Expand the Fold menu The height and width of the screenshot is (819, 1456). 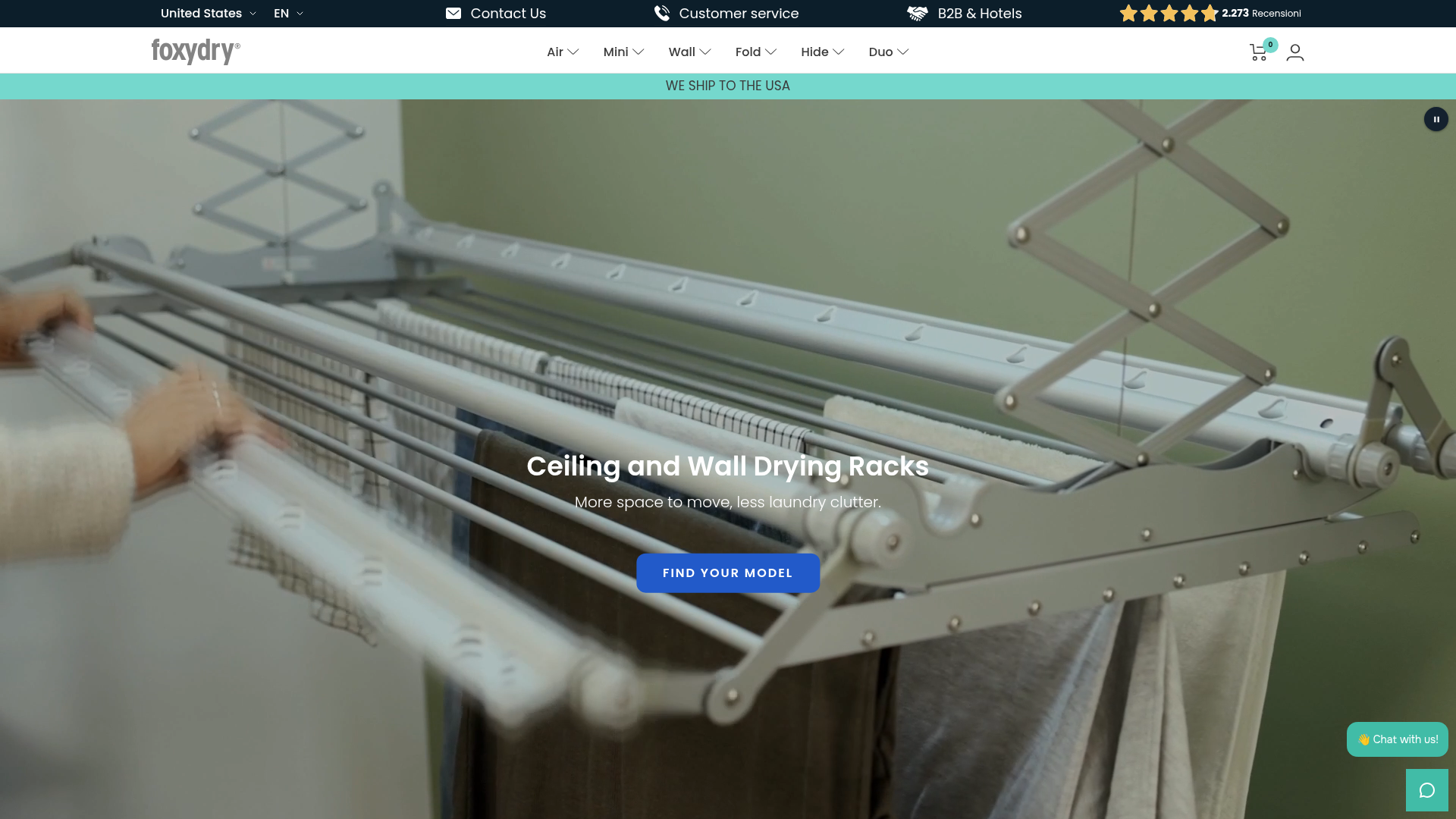[756, 52]
